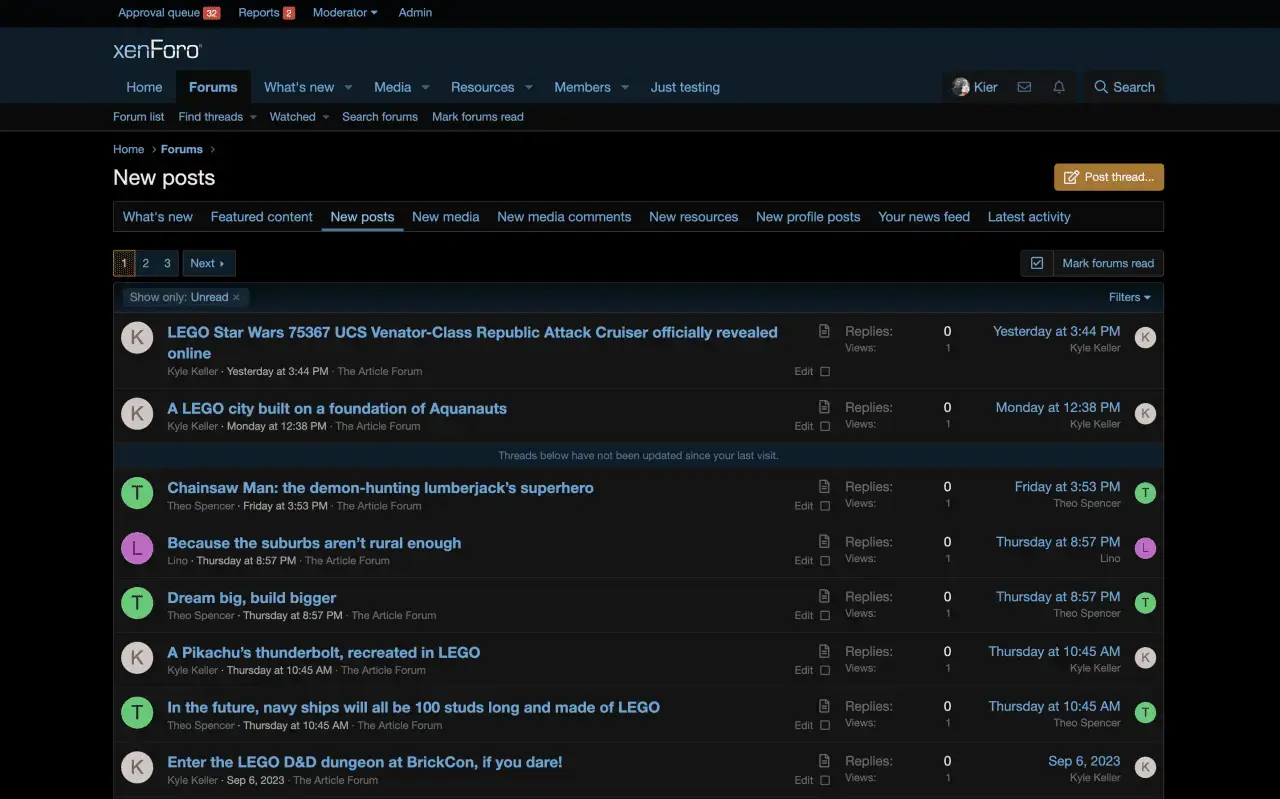The width and height of the screenshot is (1280, 799).
Task: Select the Chainsaw Man thread checkbox
Action: point(825,506)
